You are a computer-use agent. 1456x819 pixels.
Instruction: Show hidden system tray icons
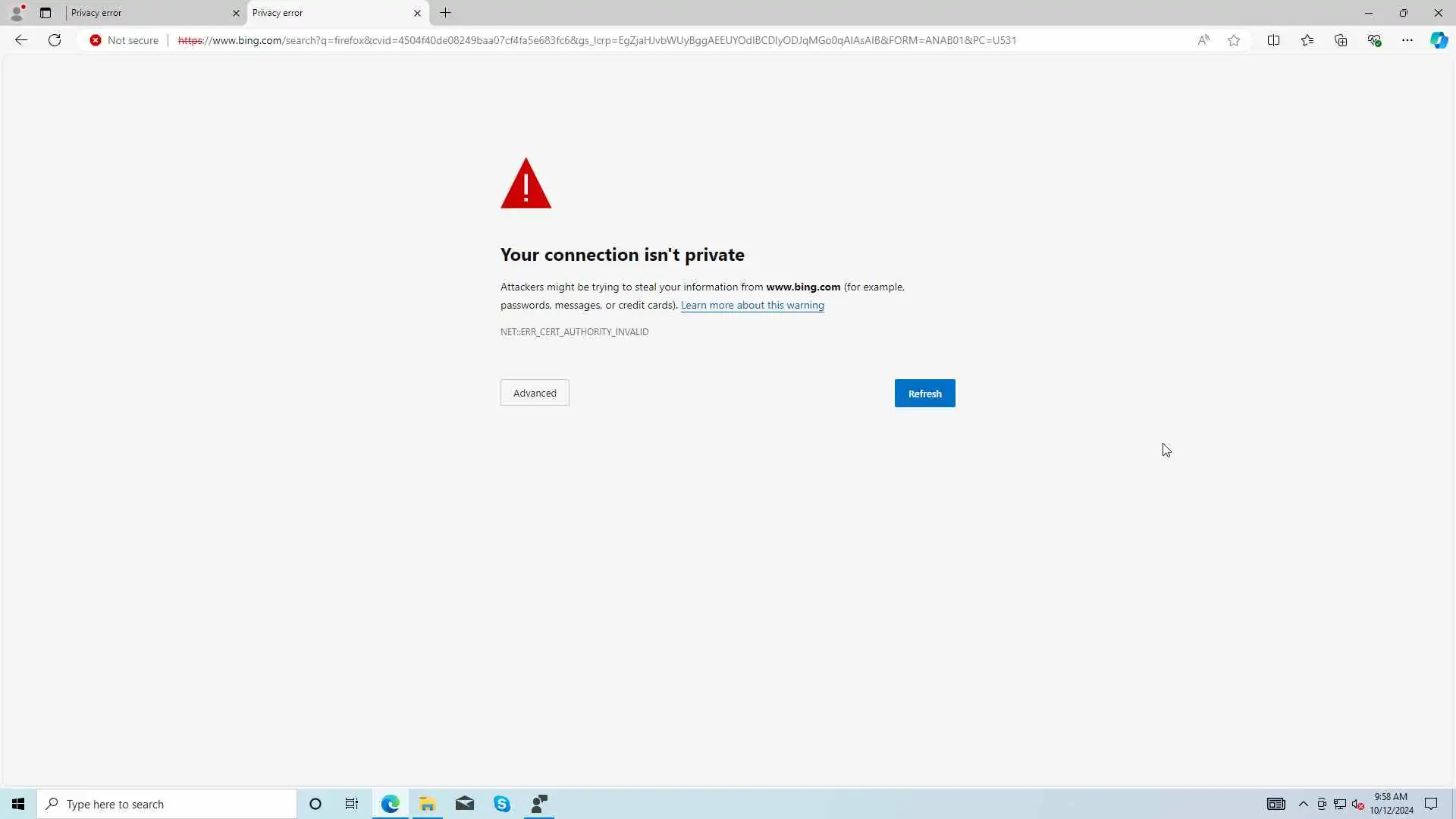[x=1304, y=804]
